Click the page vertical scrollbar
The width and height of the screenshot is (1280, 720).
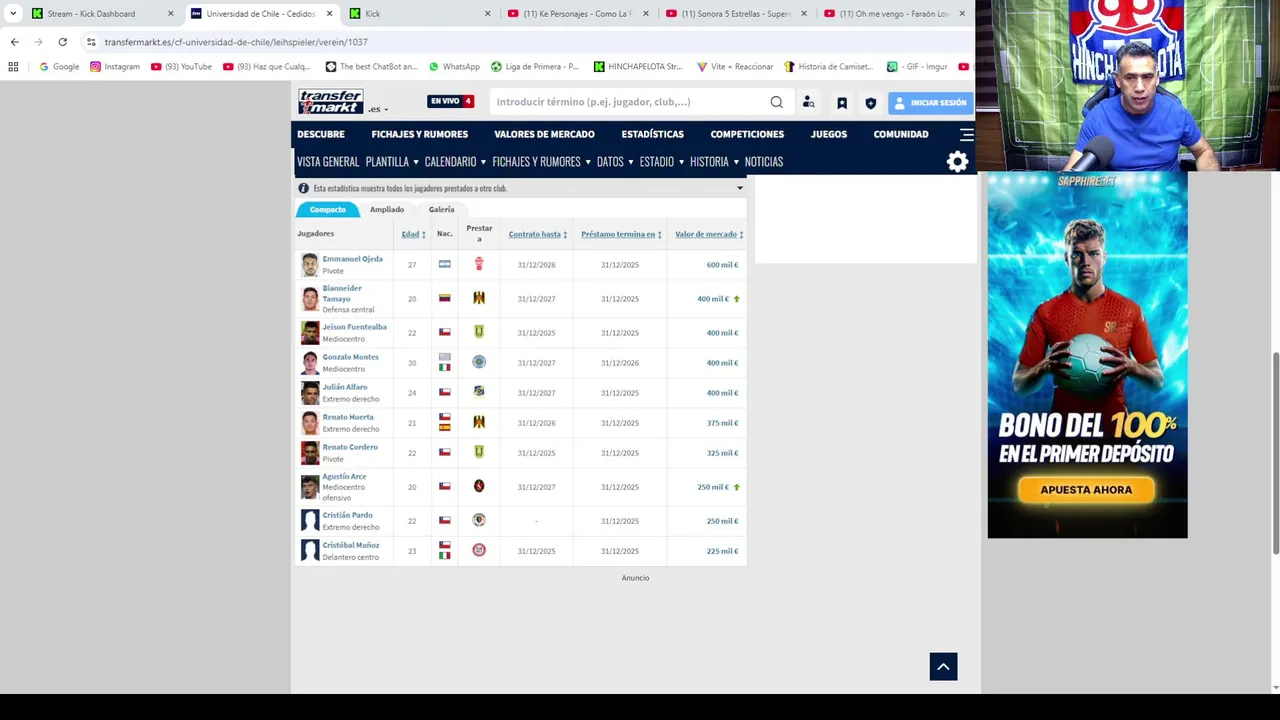[x=1275, y=453]
